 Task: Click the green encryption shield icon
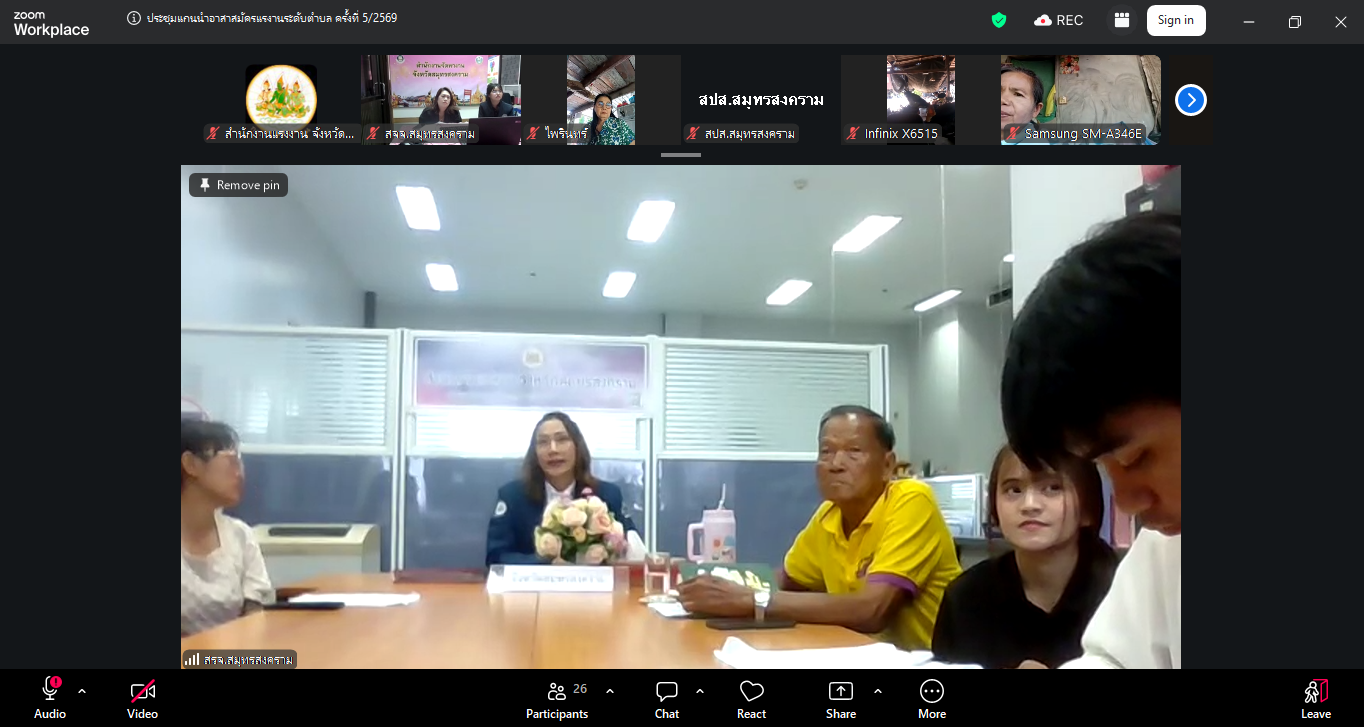tap(998, 20)
